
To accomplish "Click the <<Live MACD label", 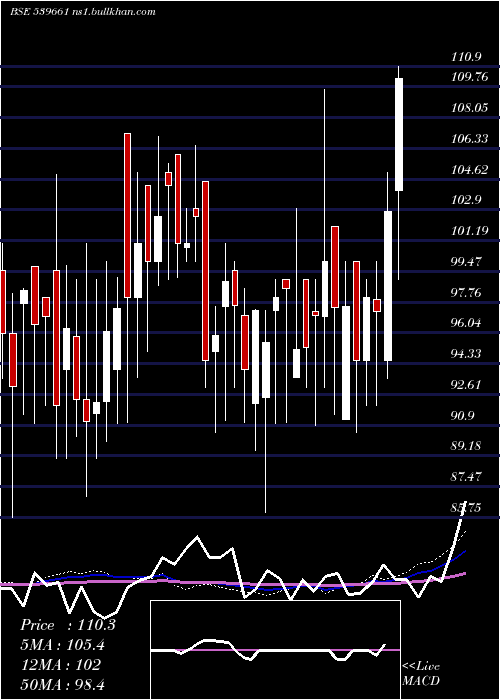I will pyautogui.click(x=421, y=673).
